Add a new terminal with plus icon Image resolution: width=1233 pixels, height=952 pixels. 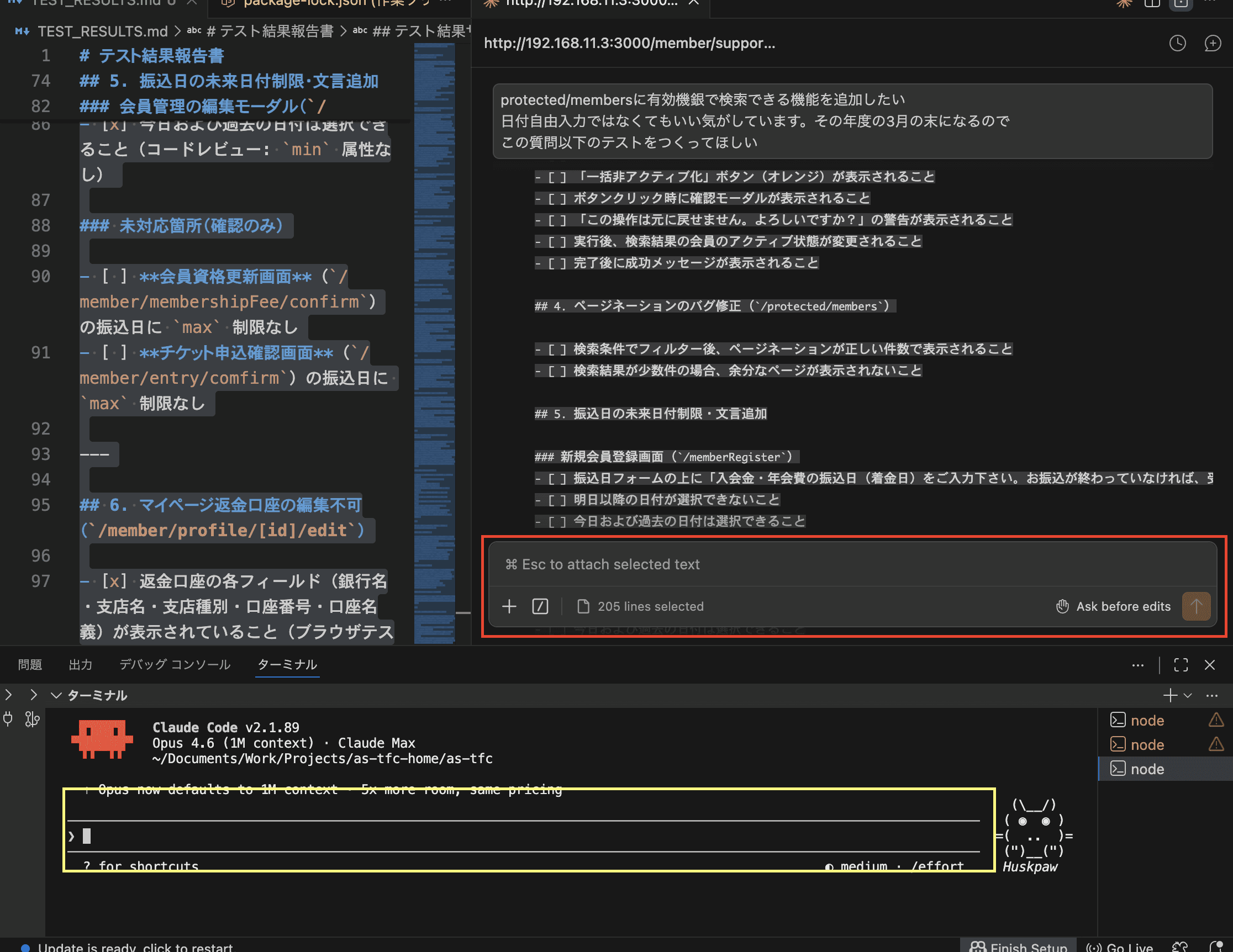(x=1170, y=695)
